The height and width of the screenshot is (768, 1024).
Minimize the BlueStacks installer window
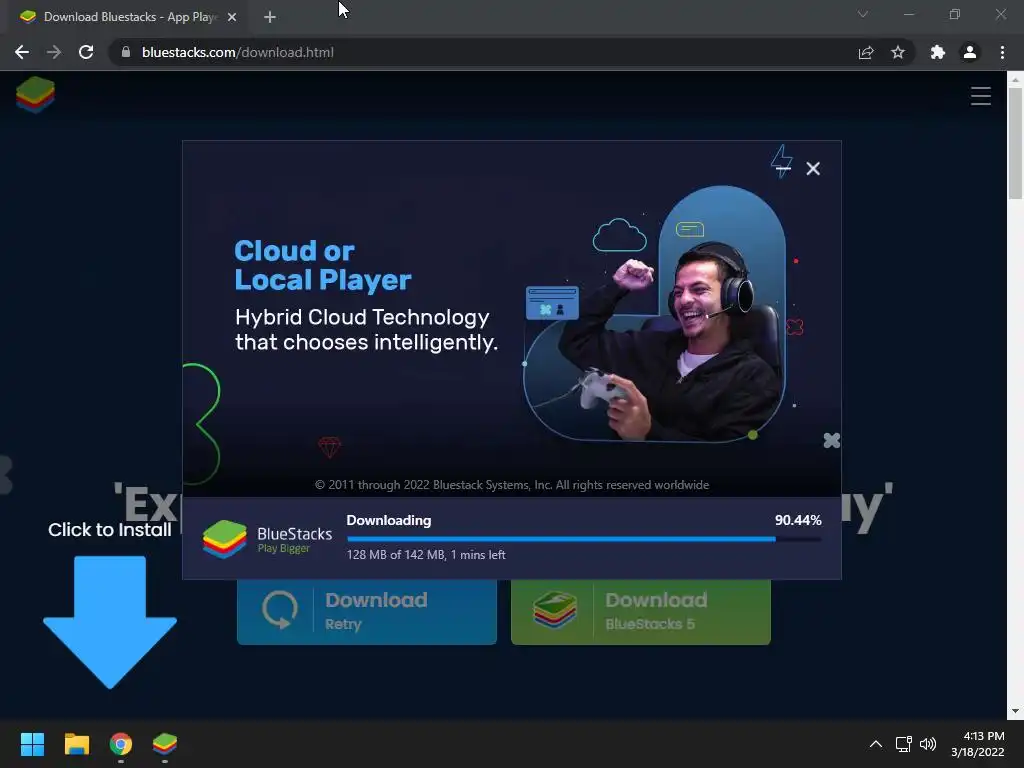(784, 168)
